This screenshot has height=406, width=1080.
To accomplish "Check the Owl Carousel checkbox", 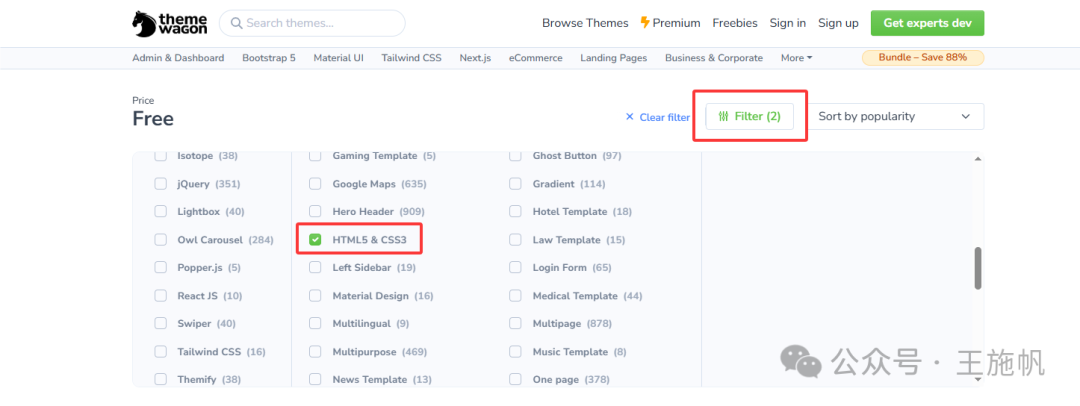I will click(160, 240).
